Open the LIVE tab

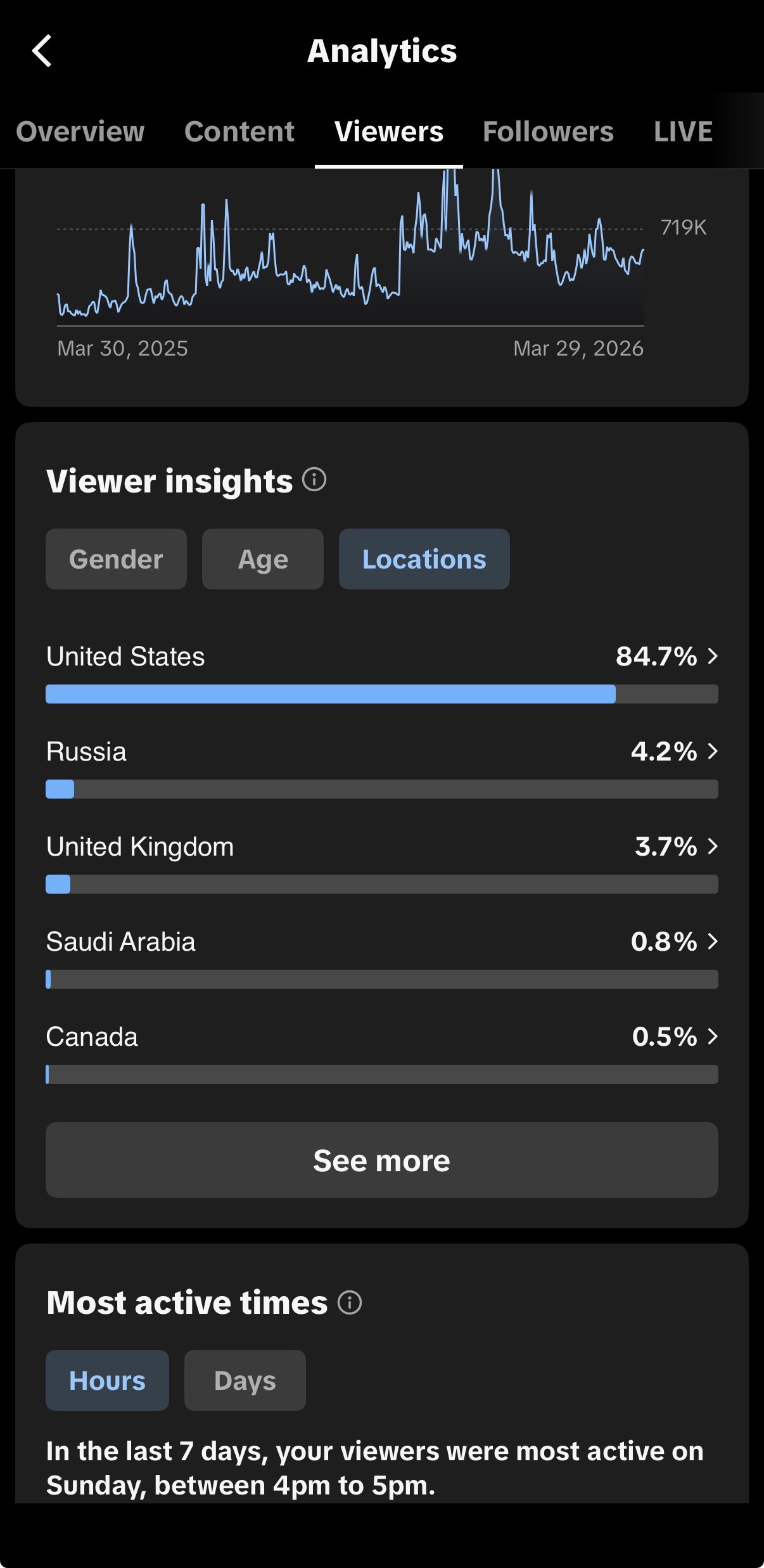click(683, 132)
